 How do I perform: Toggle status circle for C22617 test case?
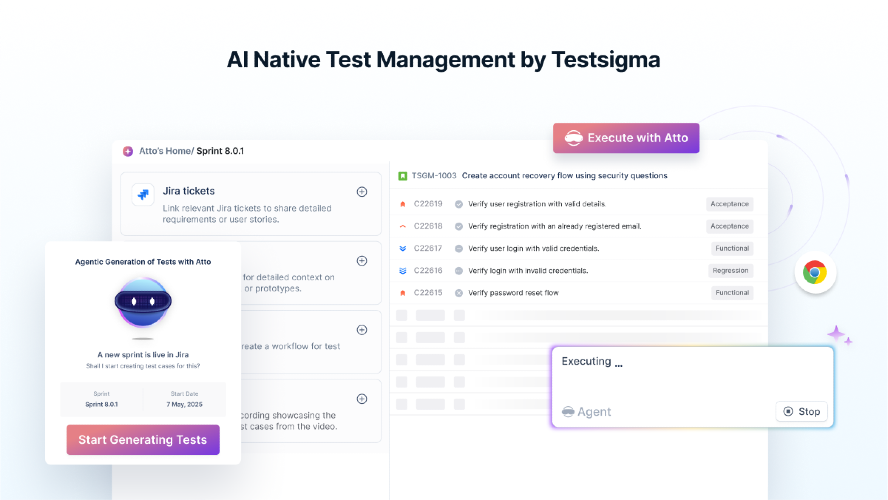point(459,248)
